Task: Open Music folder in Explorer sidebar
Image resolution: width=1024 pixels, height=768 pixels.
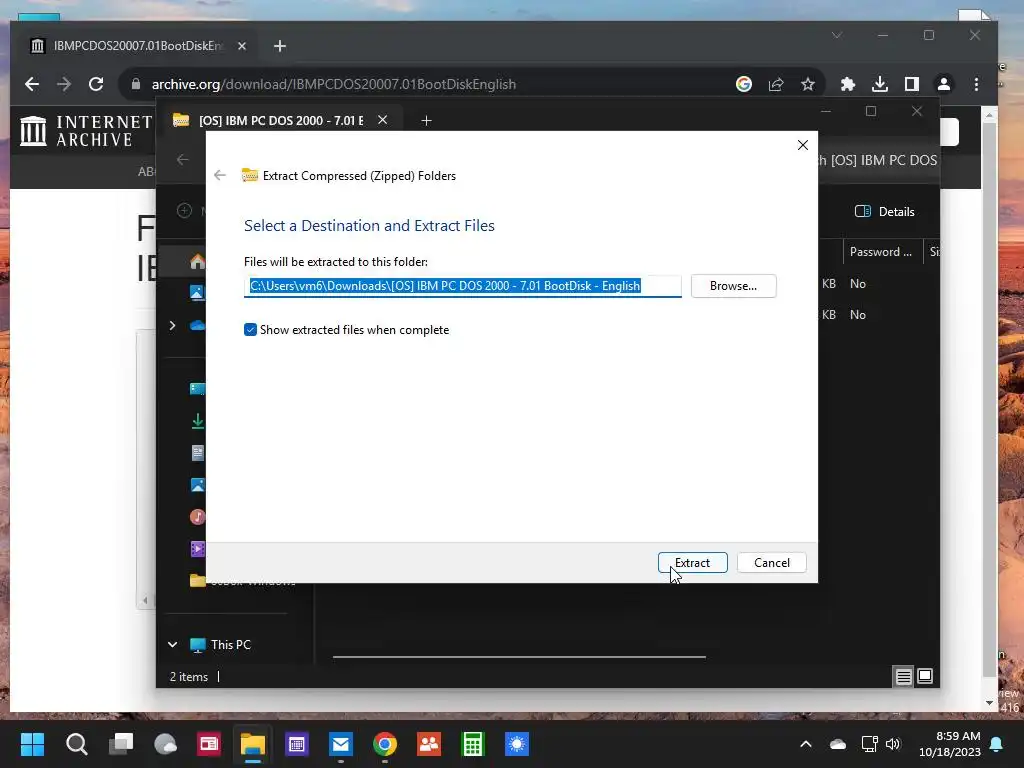Action: click(197, 517)
